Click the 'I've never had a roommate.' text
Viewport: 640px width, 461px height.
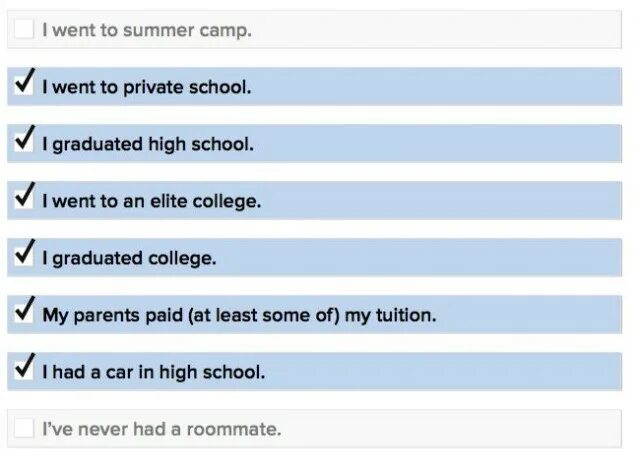point(161,430)
